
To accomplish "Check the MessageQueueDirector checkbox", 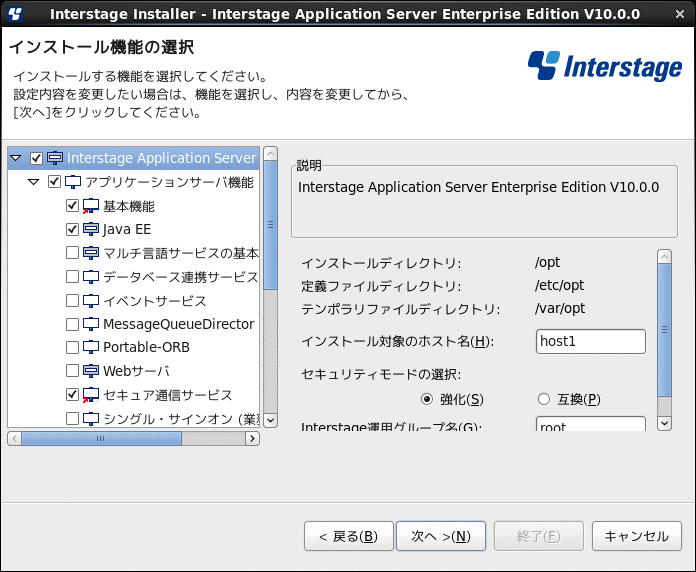I will coord(72,324).
